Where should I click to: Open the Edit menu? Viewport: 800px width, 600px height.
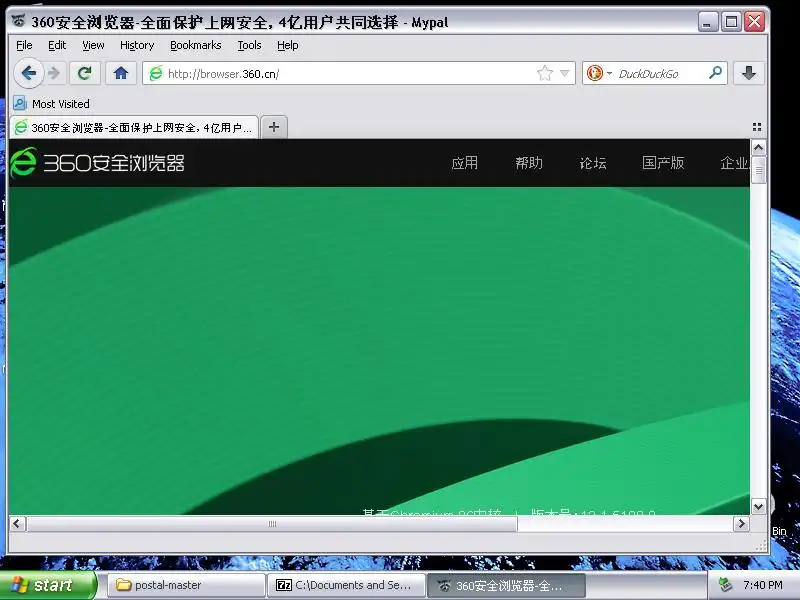[x=57, y=45]
